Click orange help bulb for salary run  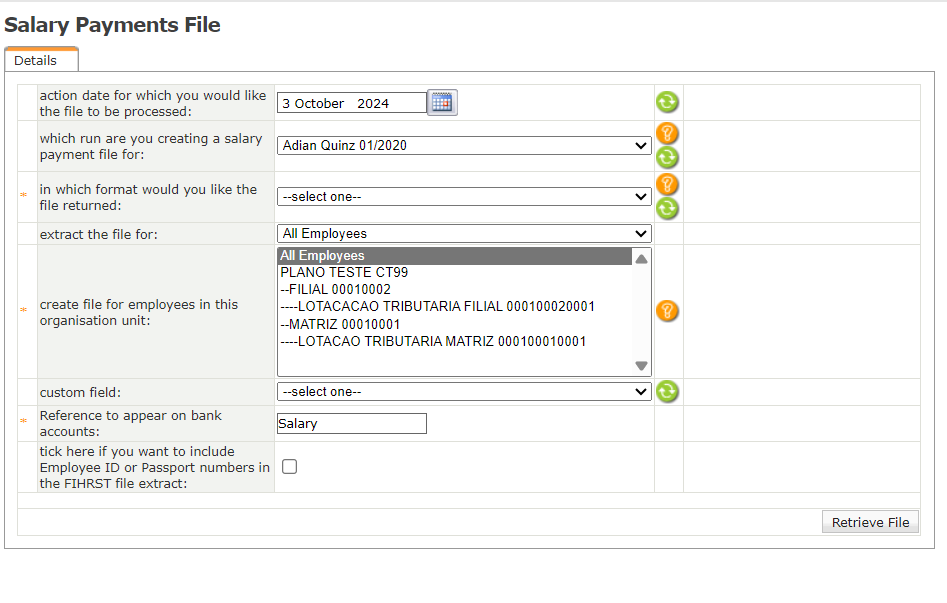click(x=667, y=133)
